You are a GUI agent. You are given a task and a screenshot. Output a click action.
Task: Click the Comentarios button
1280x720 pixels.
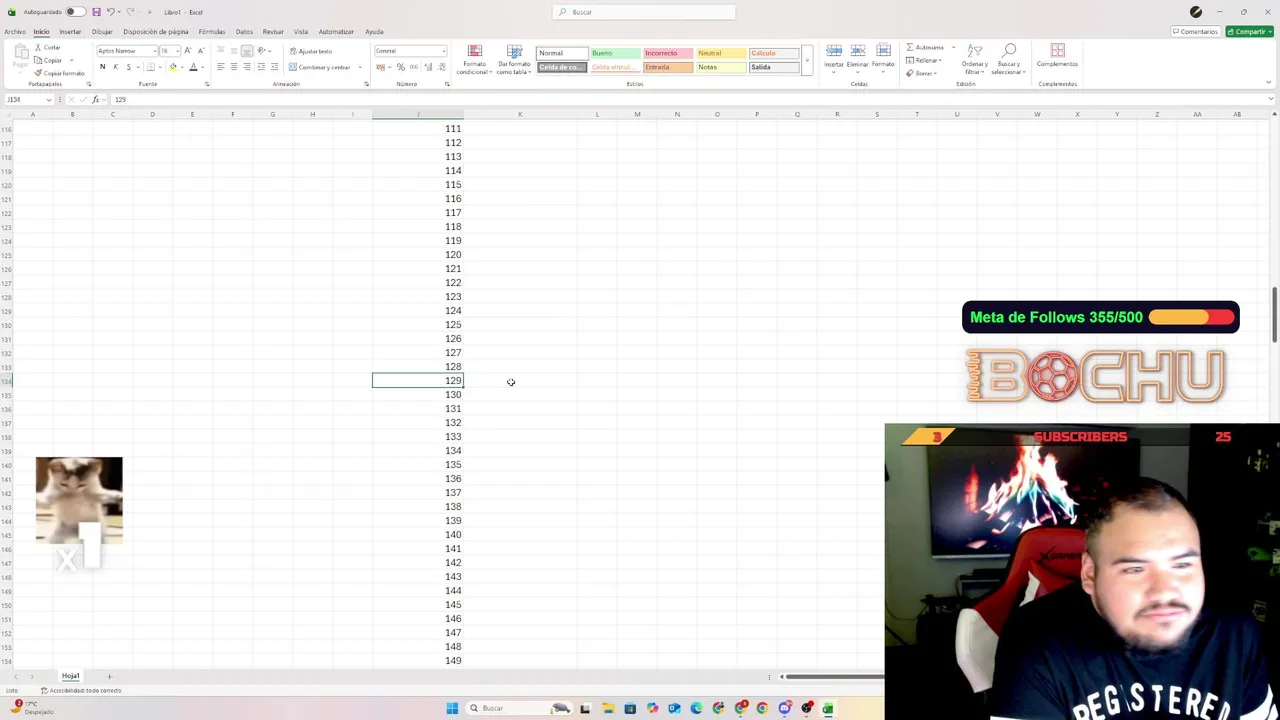pyautogui.click(x=1195, y=32)
